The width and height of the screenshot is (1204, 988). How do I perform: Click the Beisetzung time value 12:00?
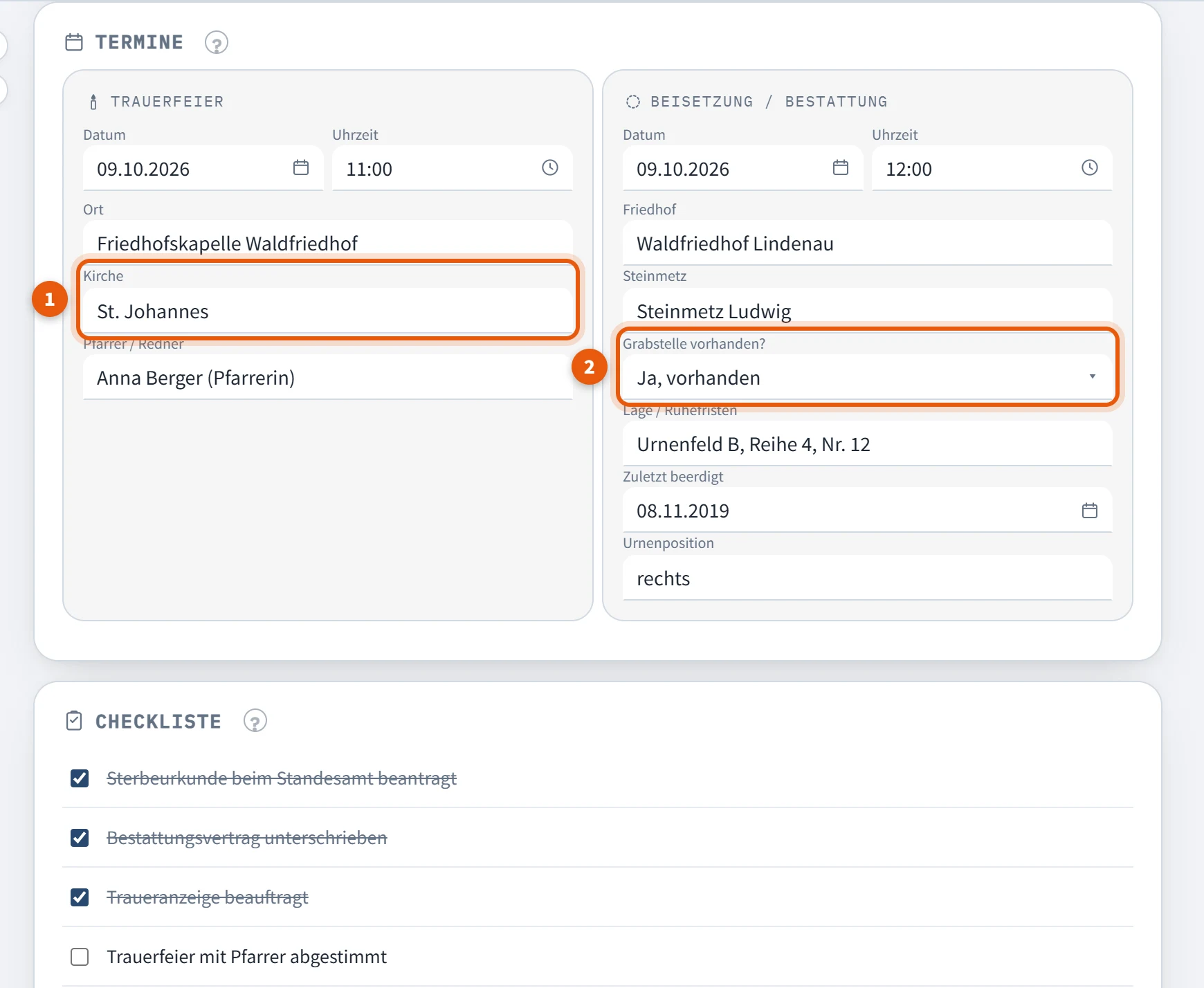point(909,169)
